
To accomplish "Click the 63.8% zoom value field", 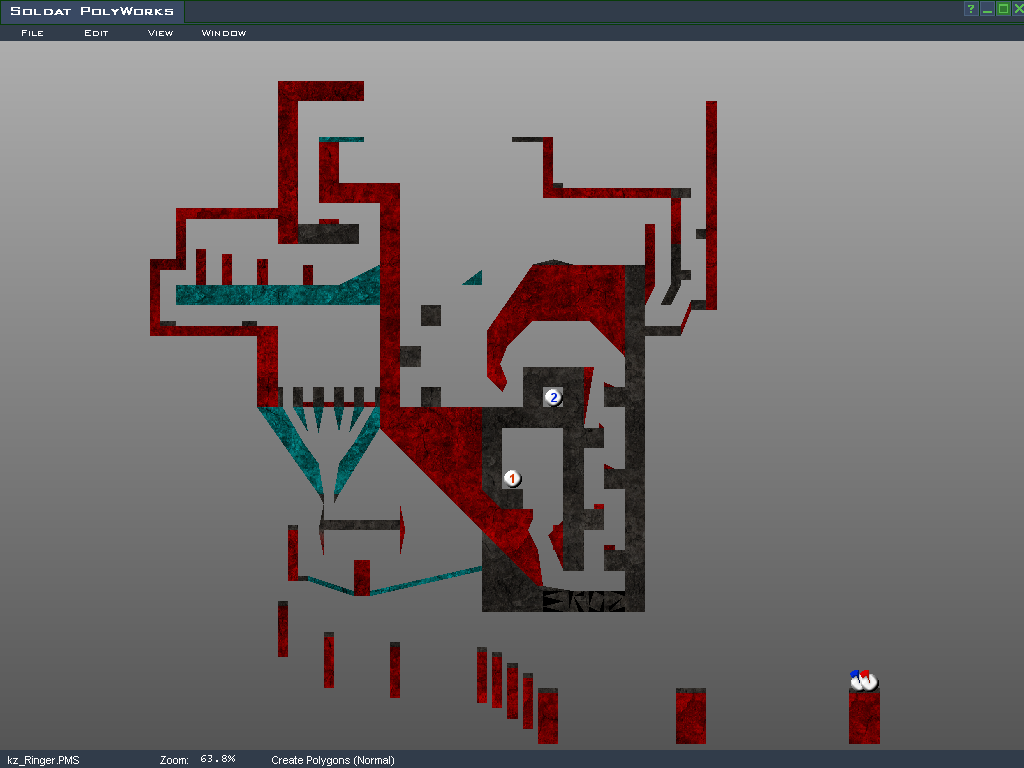I will click(x=217, y=760).
